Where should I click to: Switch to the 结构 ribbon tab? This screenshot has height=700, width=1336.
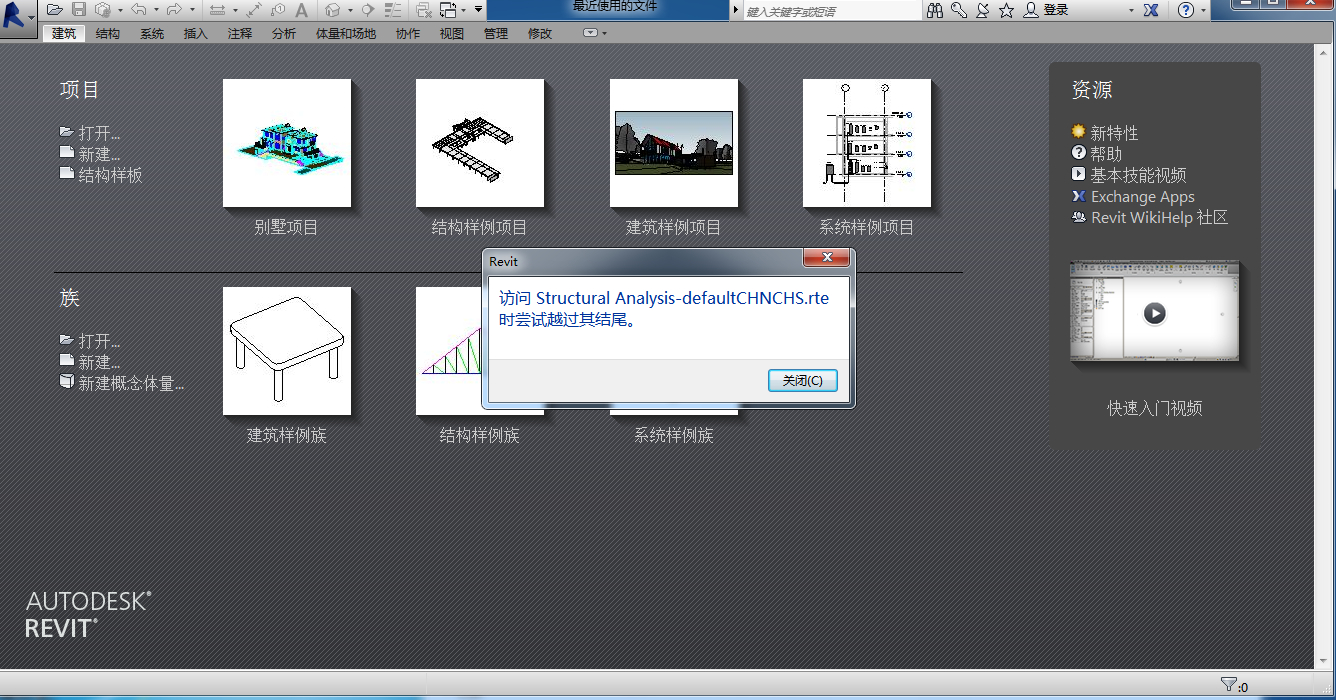108,33
